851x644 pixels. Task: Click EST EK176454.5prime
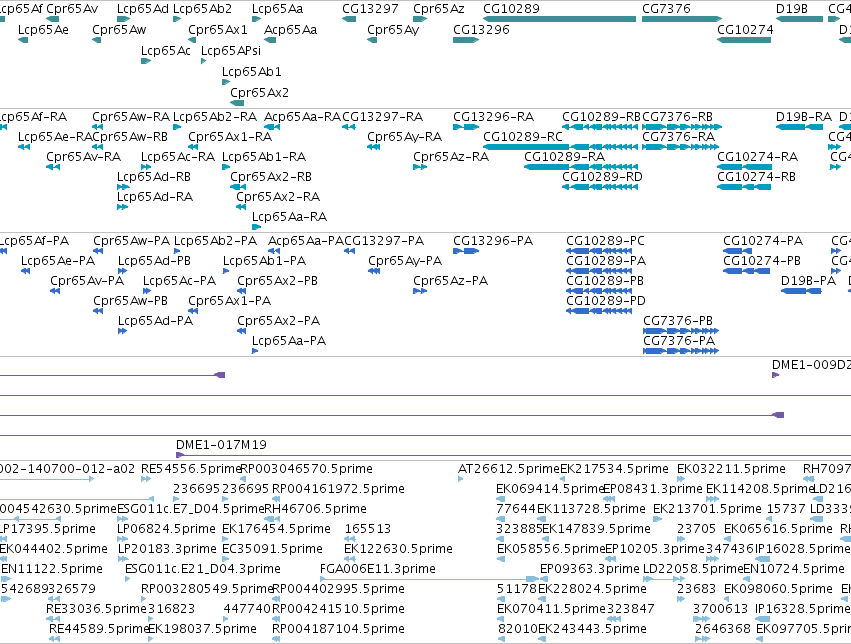point(225,539)
